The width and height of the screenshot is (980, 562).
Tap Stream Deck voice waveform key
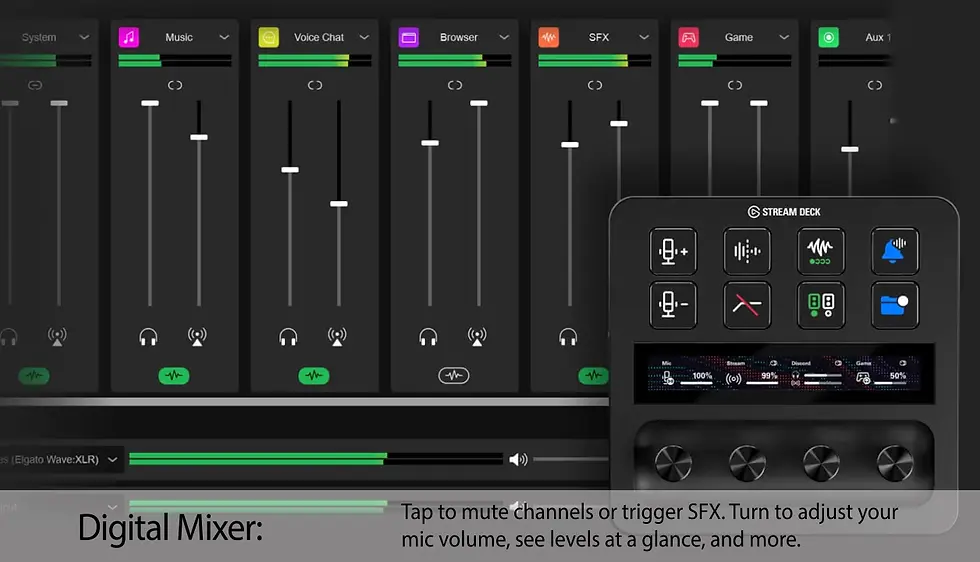747,251
